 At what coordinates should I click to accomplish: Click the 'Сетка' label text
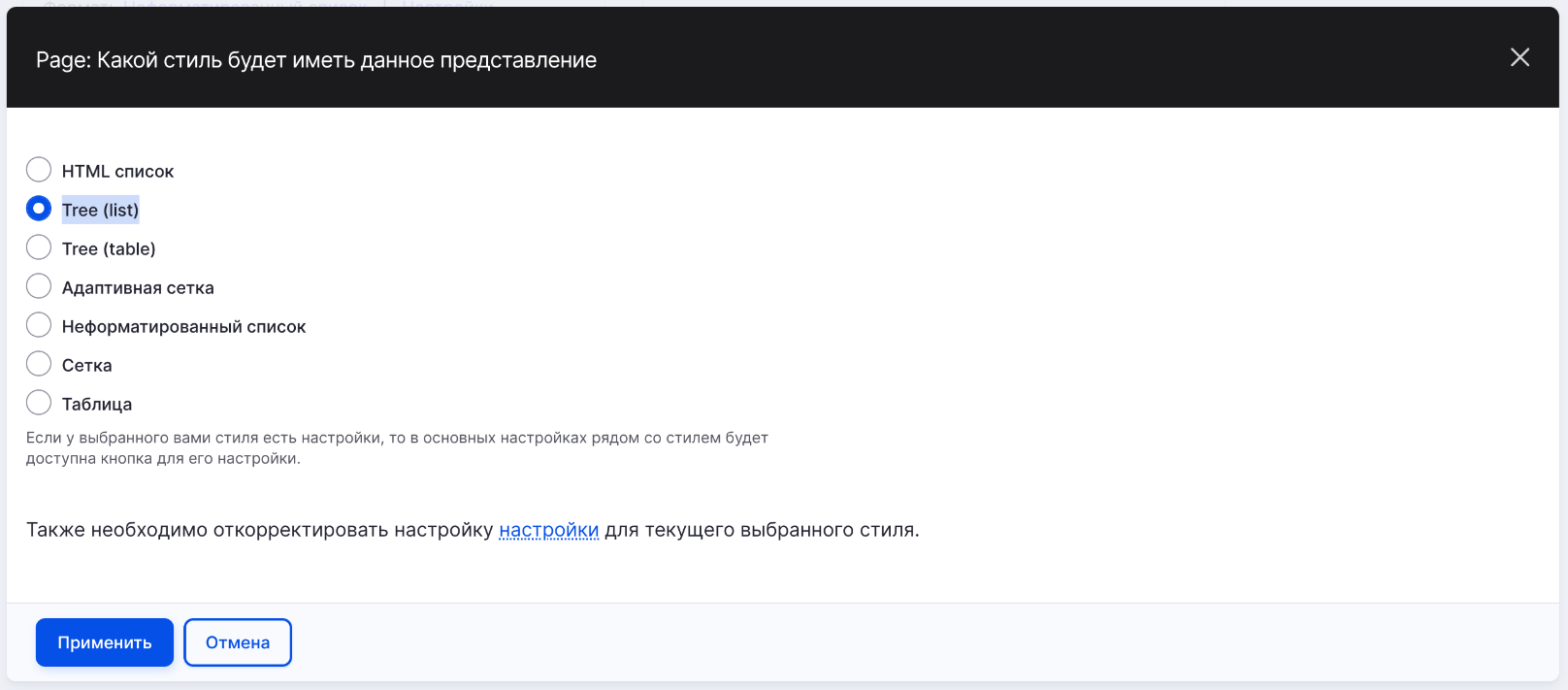pyautogui.click(x=86, y=365)
